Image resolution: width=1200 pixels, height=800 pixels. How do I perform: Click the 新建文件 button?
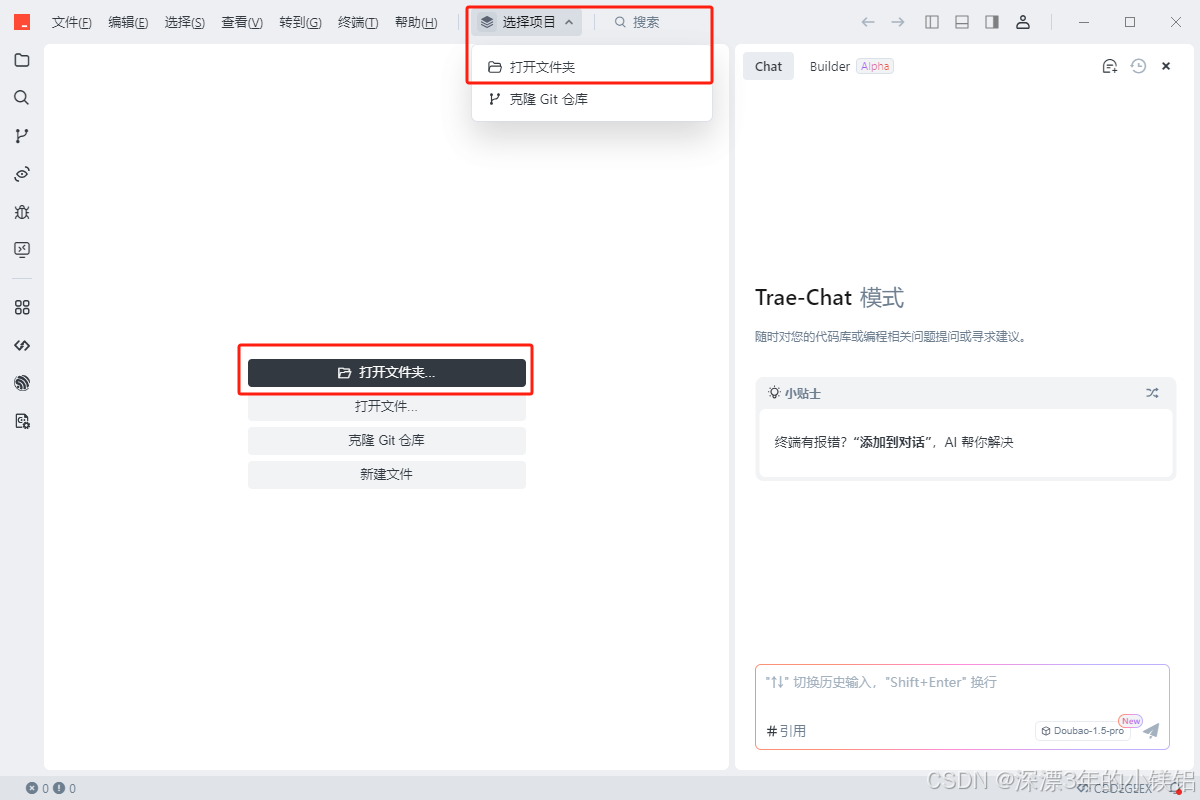(387, 475)
